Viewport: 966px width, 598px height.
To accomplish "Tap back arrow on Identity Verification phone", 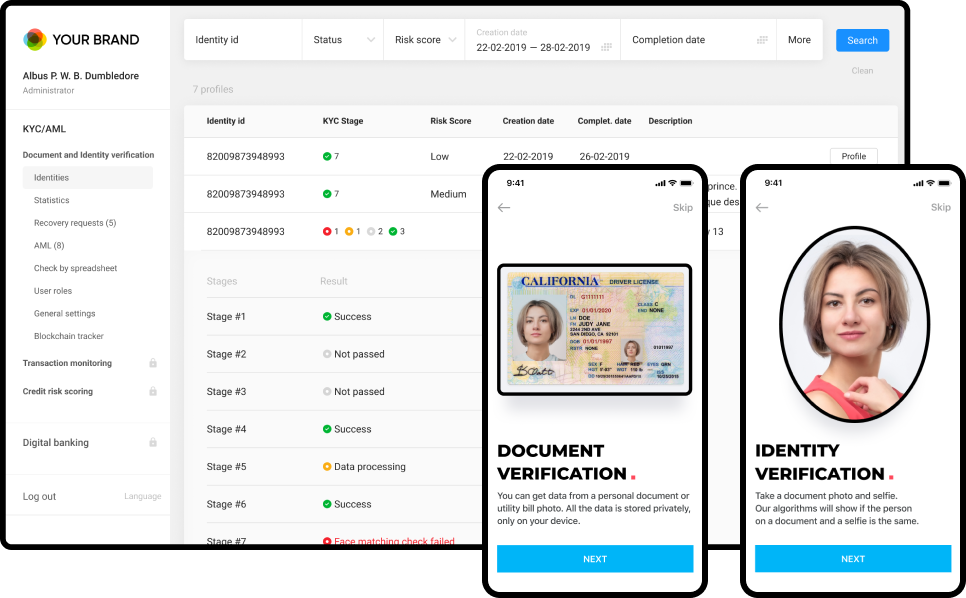I will coord(762,208).
